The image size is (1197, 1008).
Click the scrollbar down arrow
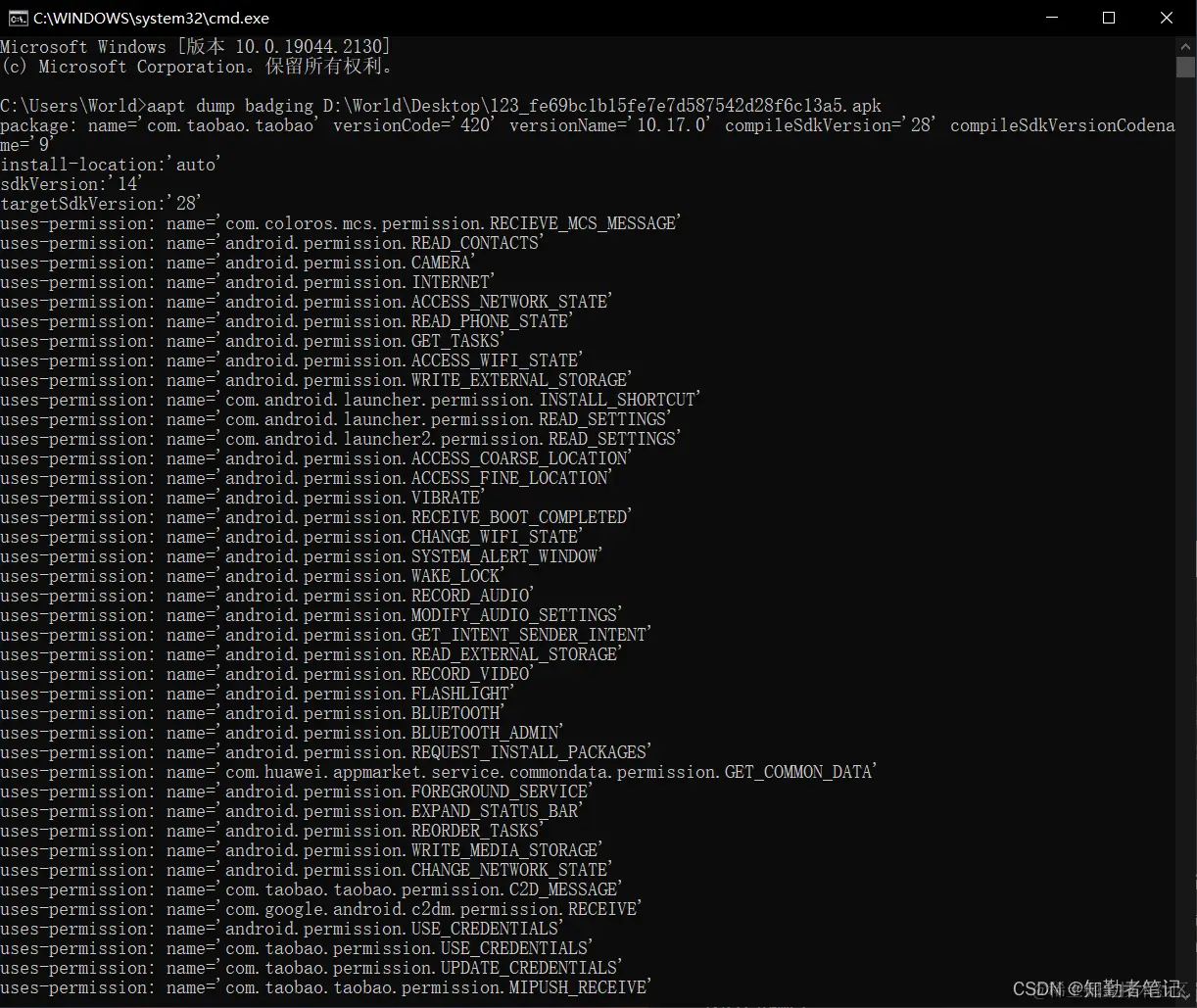1186,997
